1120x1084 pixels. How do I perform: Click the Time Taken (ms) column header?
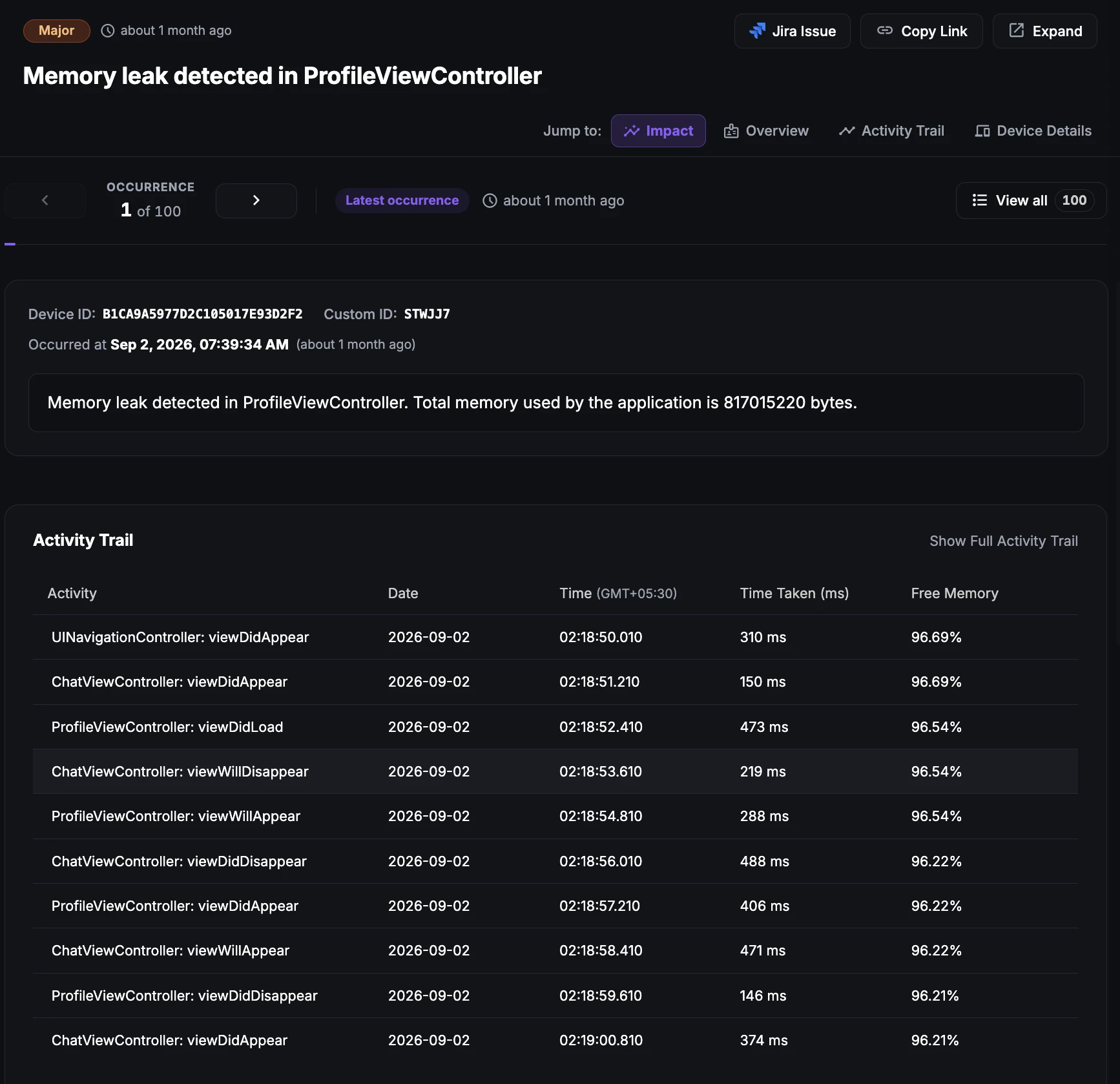[x=794, y=593]
